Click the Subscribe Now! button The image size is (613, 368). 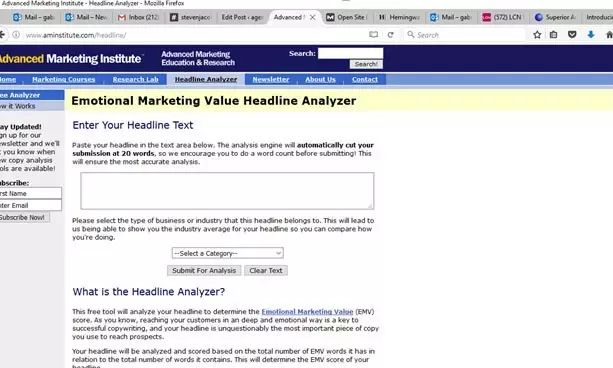pyautogui.click(x=24, y=217)
